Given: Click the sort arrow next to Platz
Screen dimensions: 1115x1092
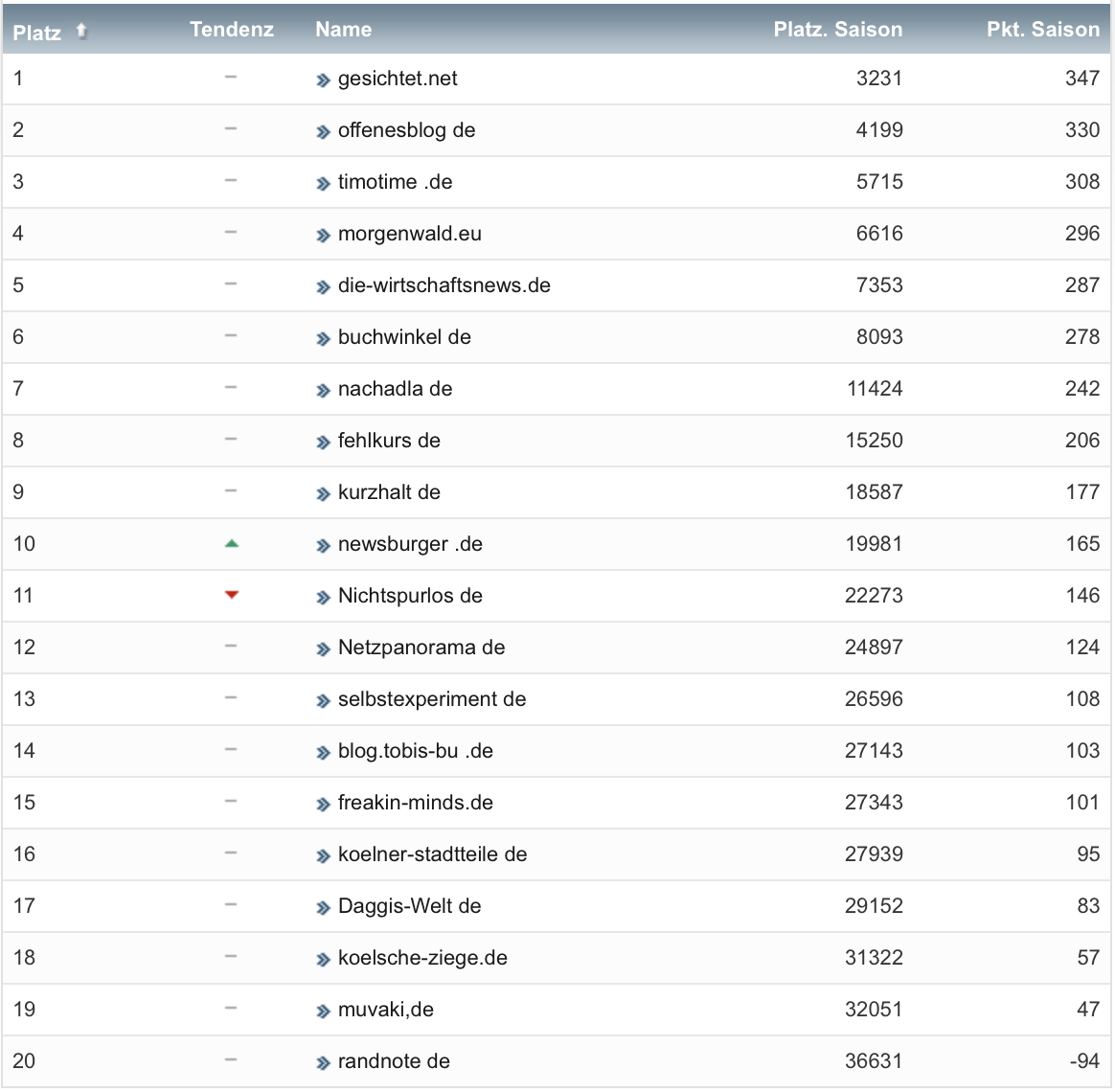Looking at the screenshot, I should [81, 31].
